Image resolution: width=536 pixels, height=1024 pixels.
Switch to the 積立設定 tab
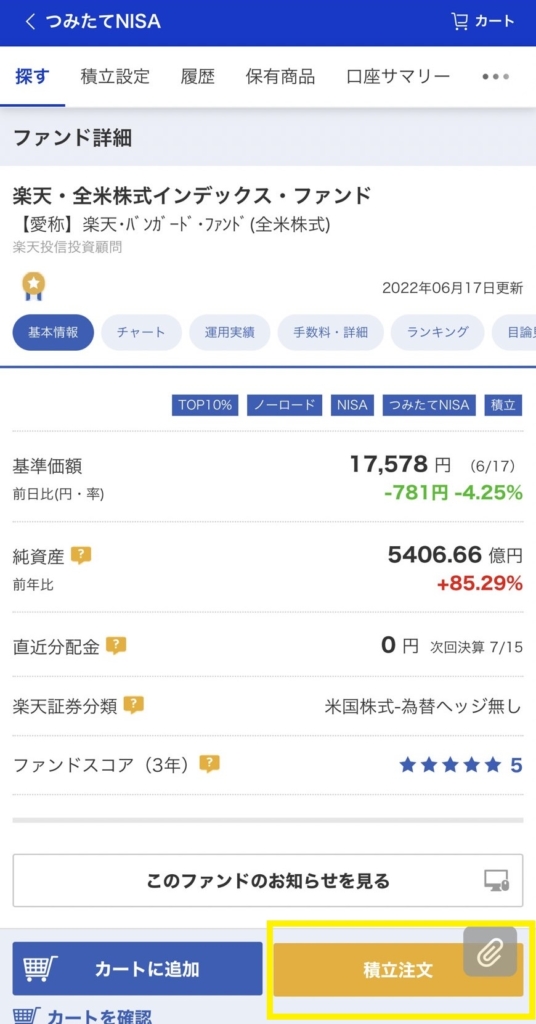coord(115,77)
